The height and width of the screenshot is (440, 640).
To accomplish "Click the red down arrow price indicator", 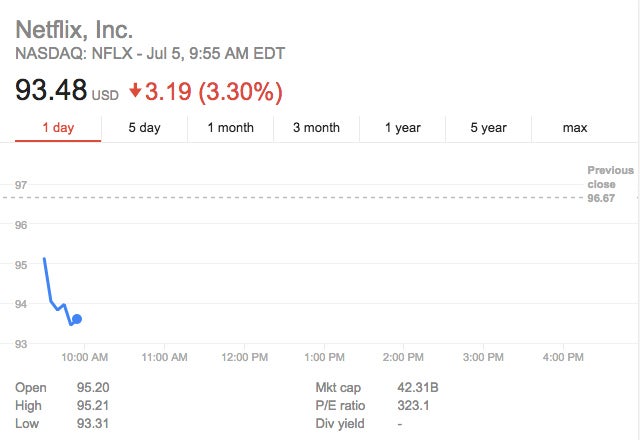I will click(x=135, y=93).
